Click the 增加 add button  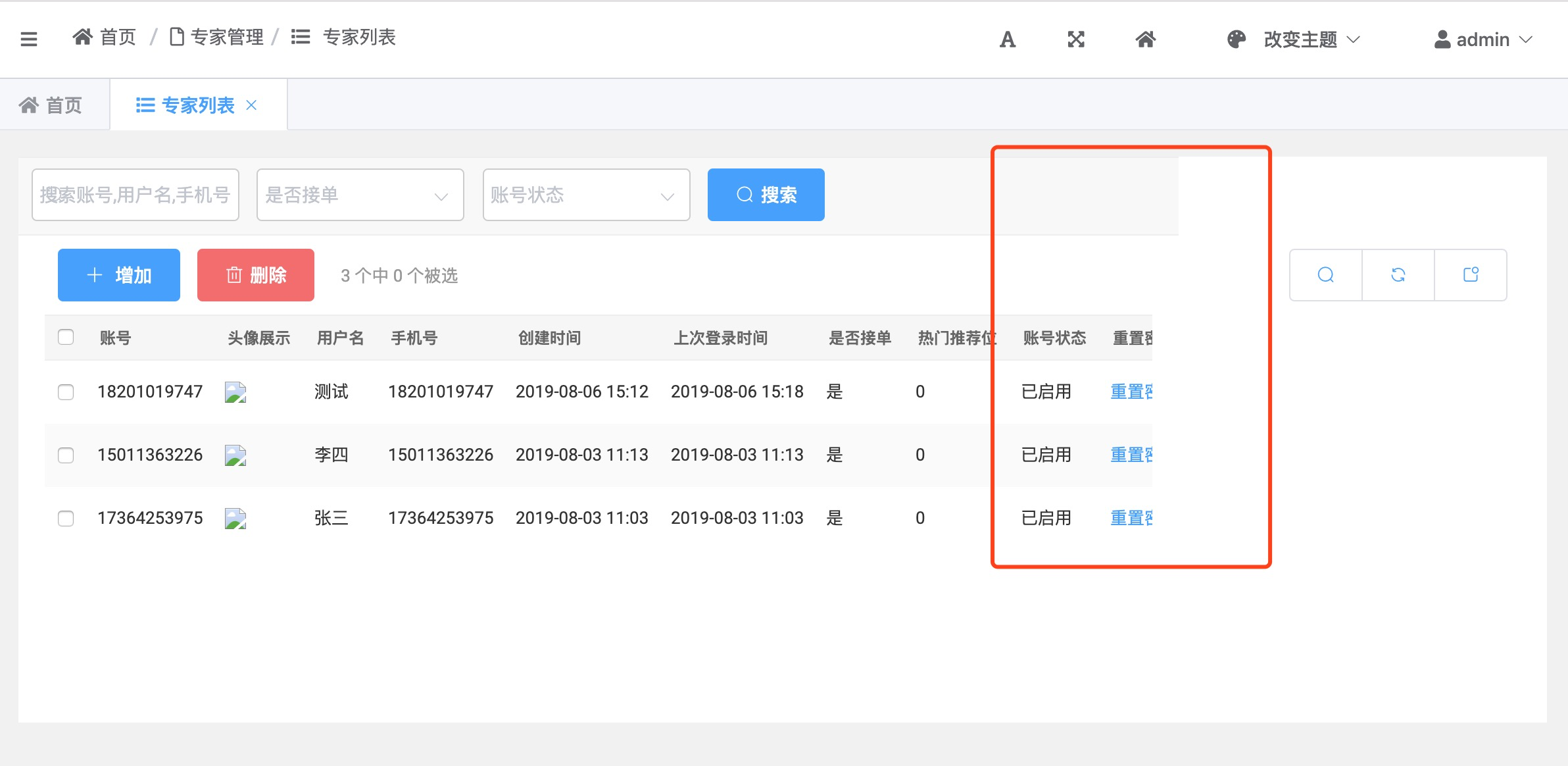tap(118, 274)
